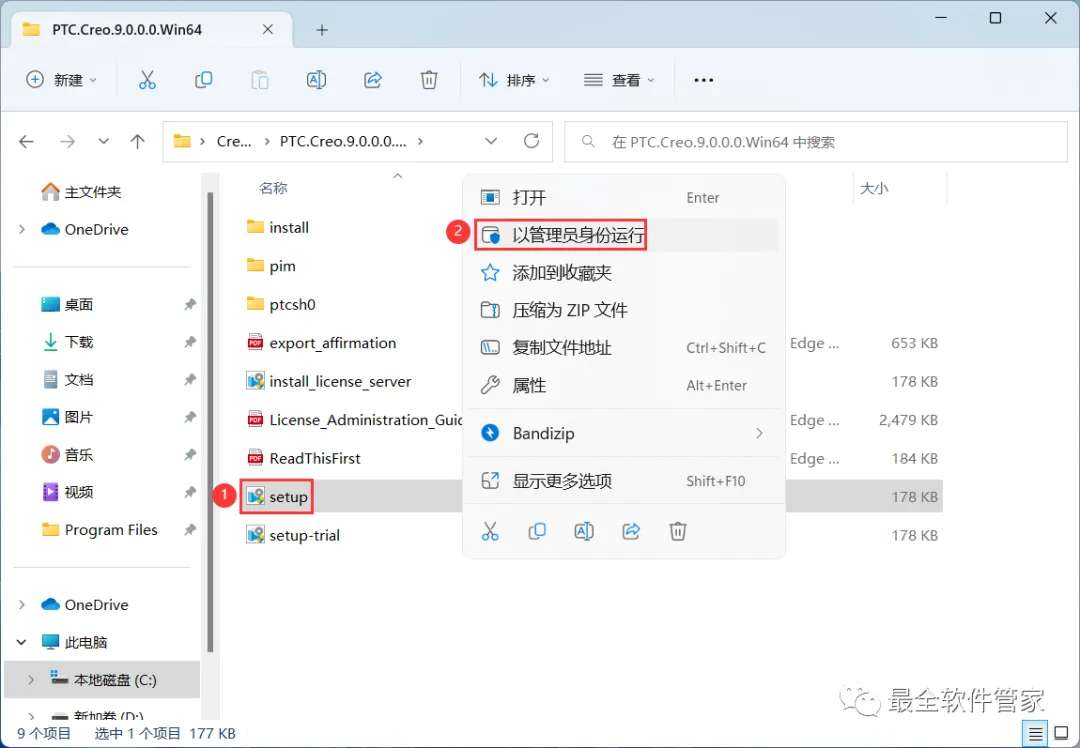The image size is (1080, 748).
Task: Click the Cre... breadcrumb in address bar
Action: (x=234, y=141)
